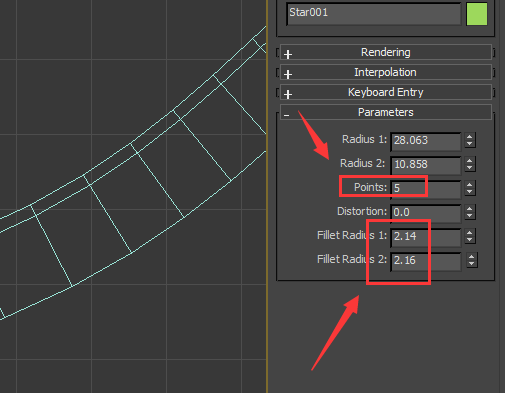Open the green object color swatch
Image resolution: width=505 pixels, height=393 pixels.
click(x=477, y=14)
